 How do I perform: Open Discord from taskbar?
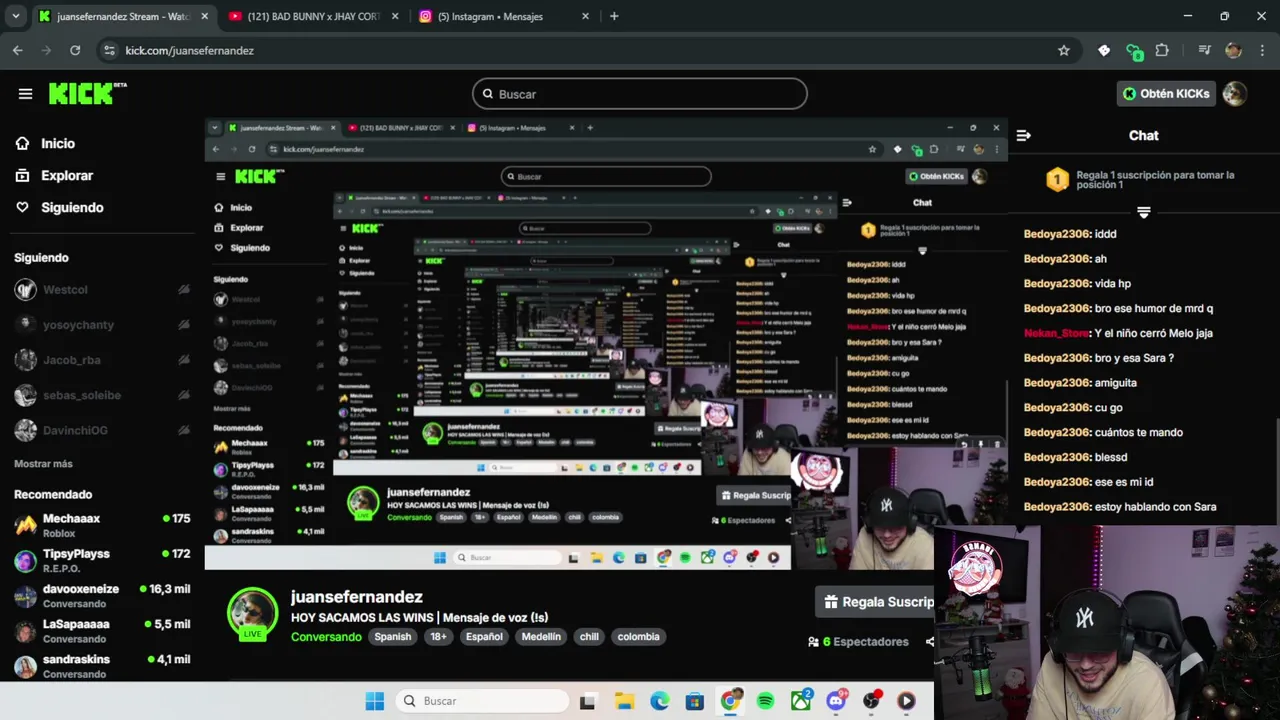pyautogui.click(x=836, y=701)
